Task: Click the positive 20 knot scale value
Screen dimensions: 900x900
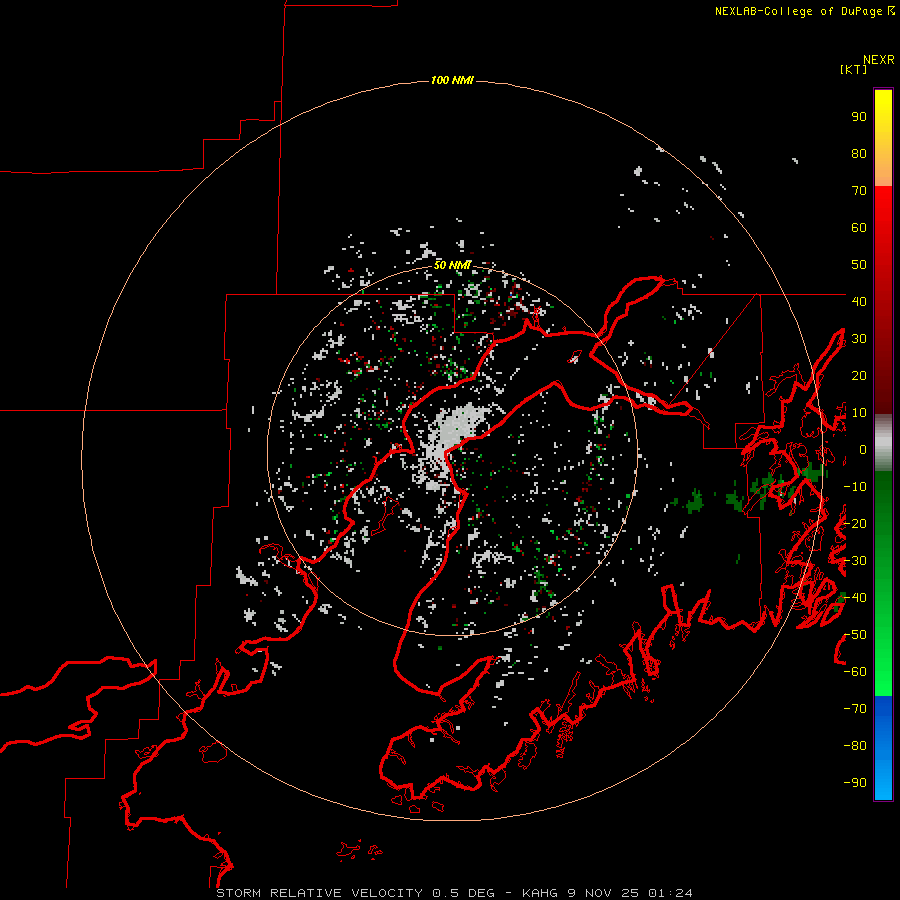Action: pos(859,375)
